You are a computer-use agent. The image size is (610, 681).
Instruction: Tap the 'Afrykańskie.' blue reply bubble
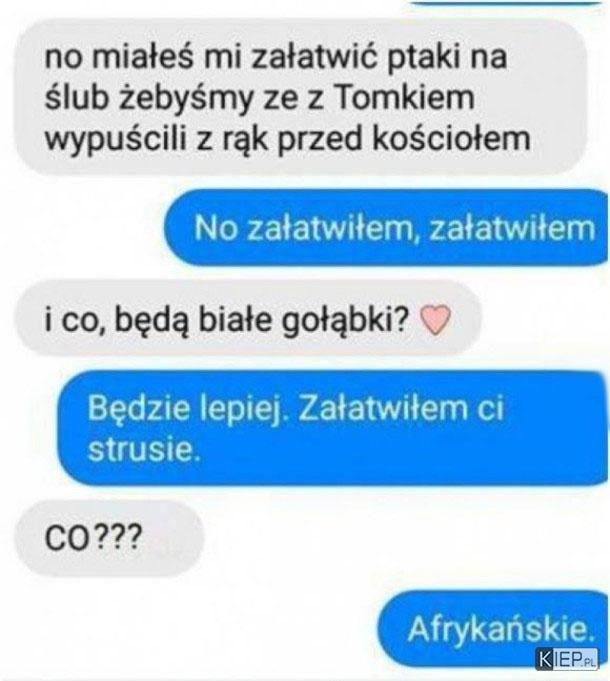(494, 629)
